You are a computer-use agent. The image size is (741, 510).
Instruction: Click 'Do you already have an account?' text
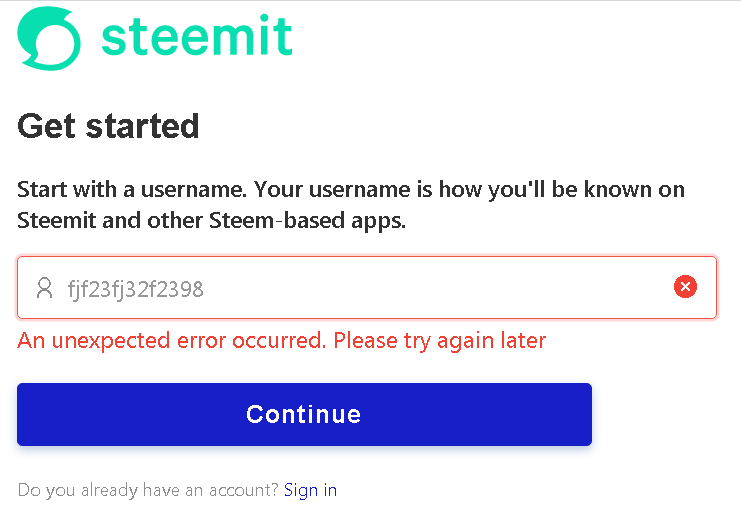coord(148,490)
